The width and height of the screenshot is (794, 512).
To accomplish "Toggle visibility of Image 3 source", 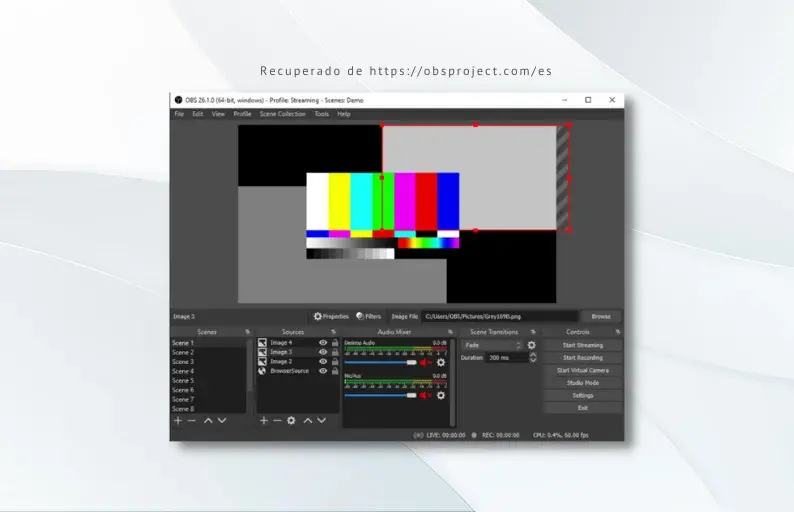I will coord(323,352).
